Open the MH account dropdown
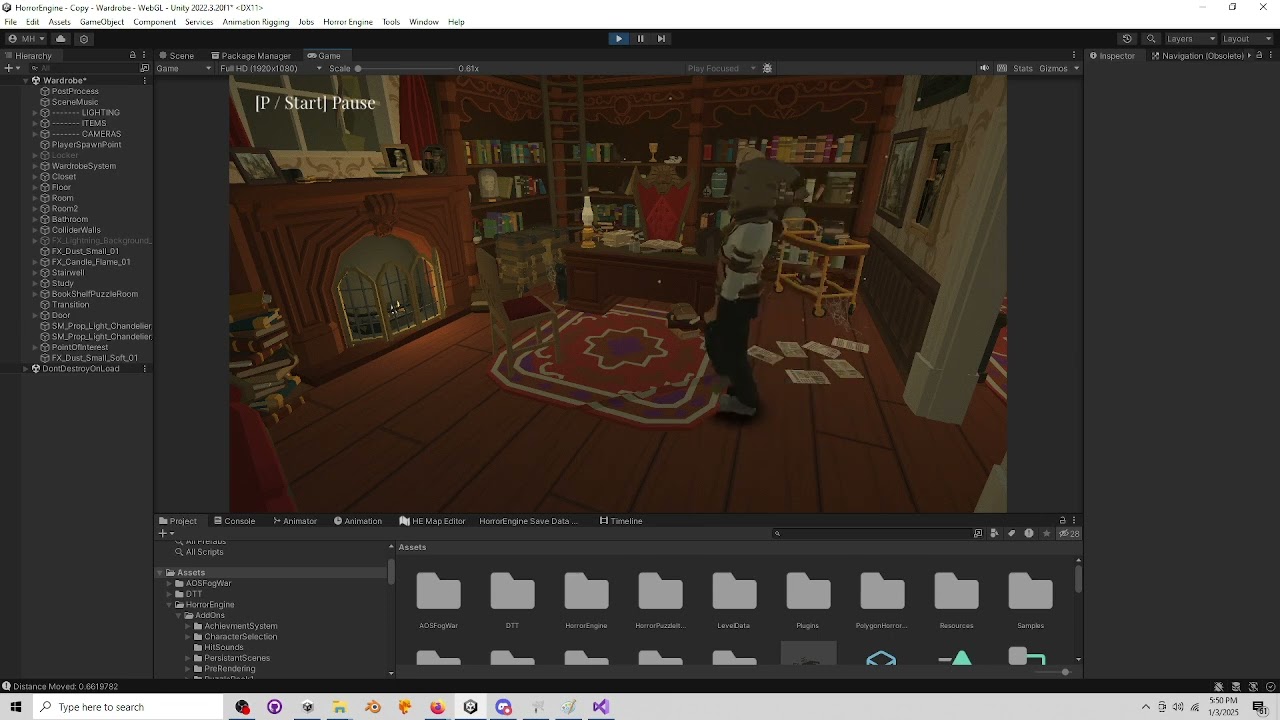The image size is (1280, 720). coord(27,39)
